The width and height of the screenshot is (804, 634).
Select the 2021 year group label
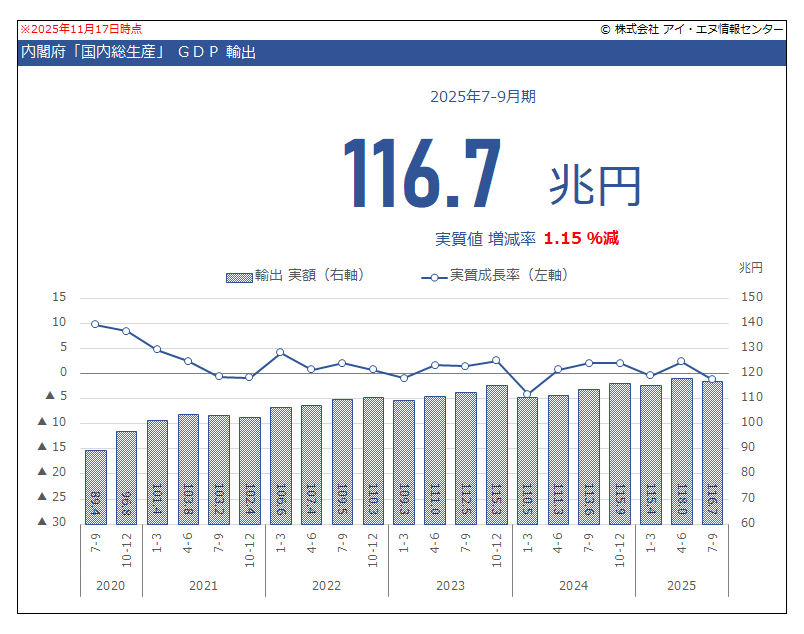tap(203, 585)
